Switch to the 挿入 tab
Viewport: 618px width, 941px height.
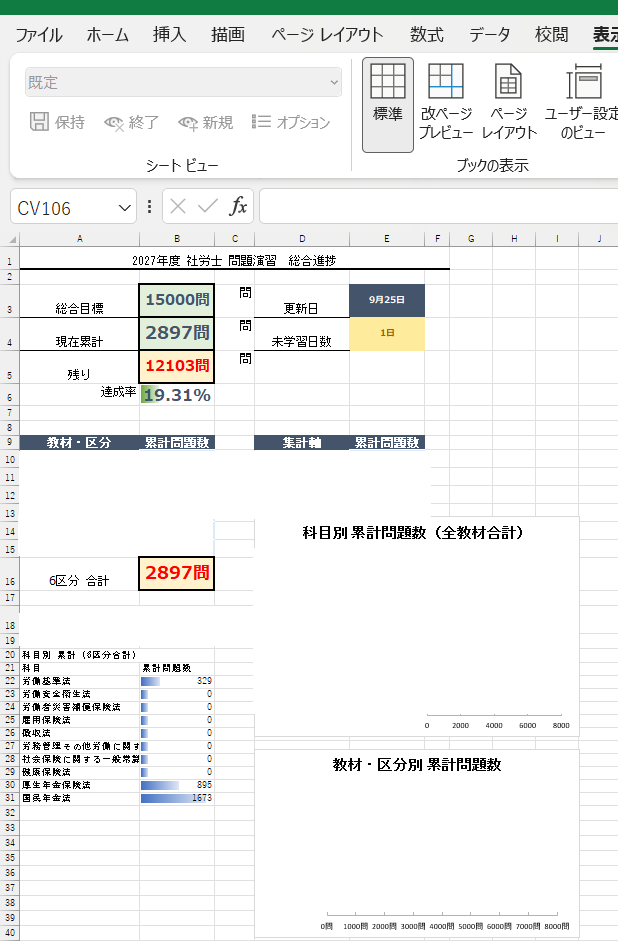pos(169,35)
